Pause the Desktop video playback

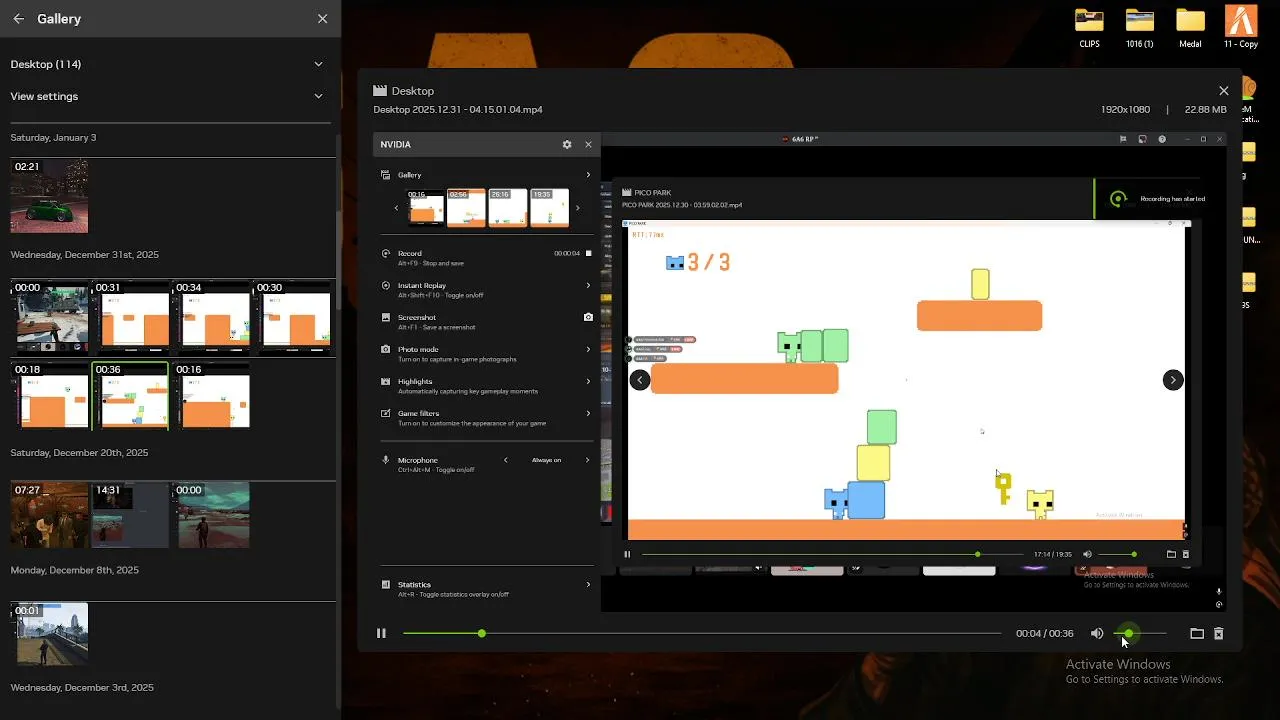pyautogui.click(x=381, y=633)
